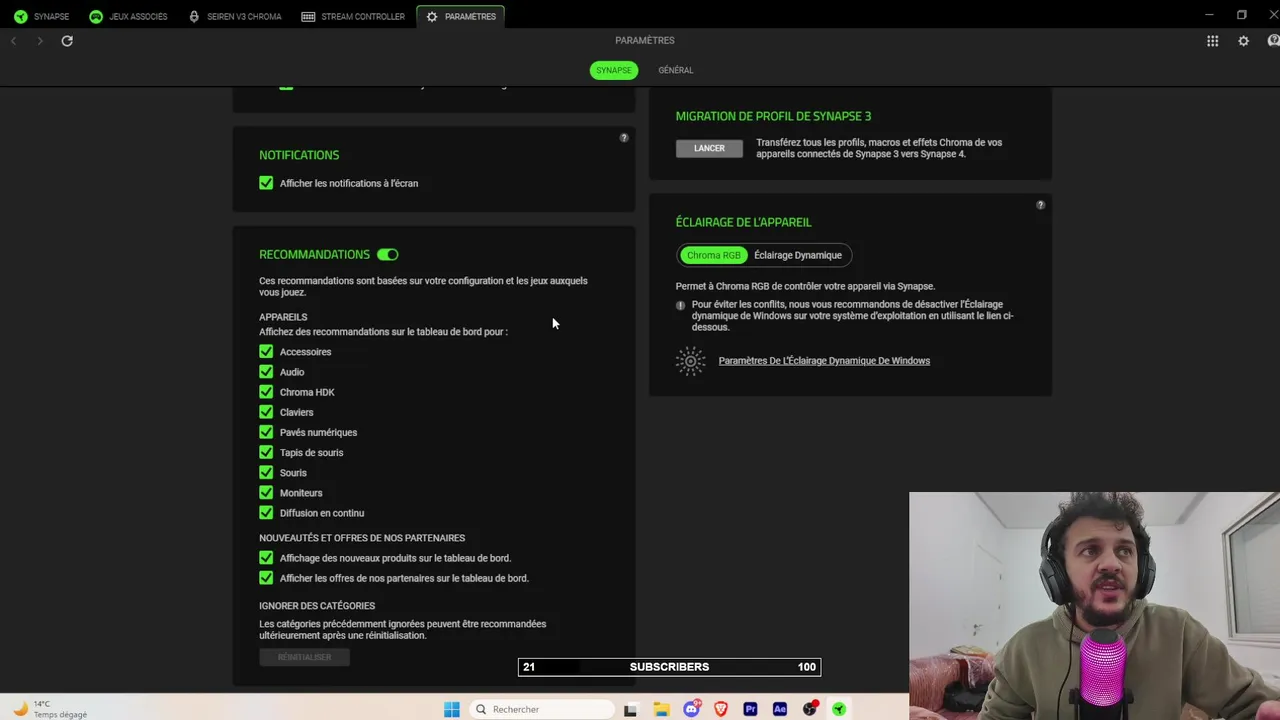Open Discord from taskbar

[x=691, y=709]
